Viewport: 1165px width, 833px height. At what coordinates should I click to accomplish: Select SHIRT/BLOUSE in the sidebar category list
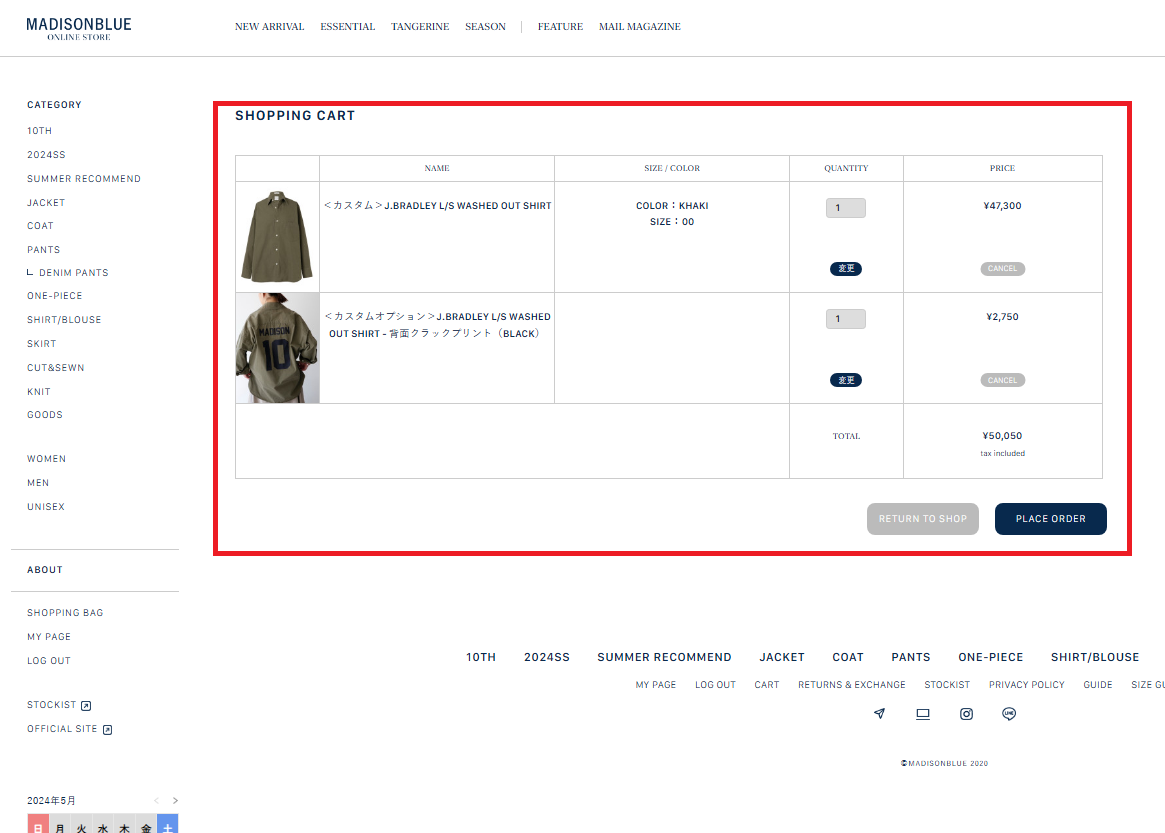coord(64,320)
